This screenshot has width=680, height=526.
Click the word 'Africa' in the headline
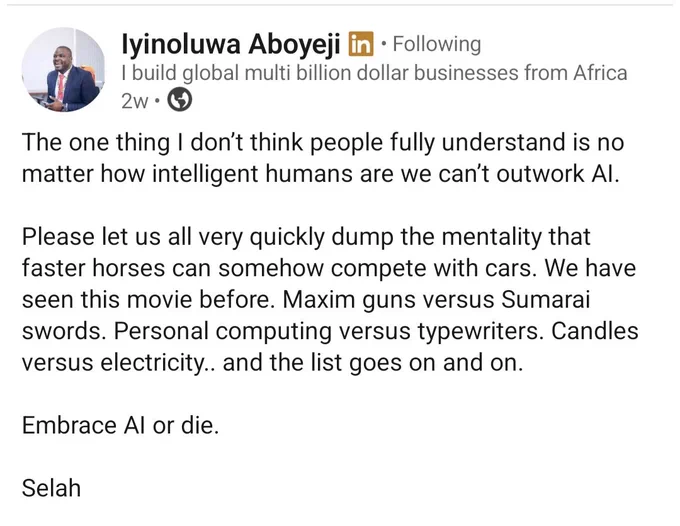[x=600, y=73]
